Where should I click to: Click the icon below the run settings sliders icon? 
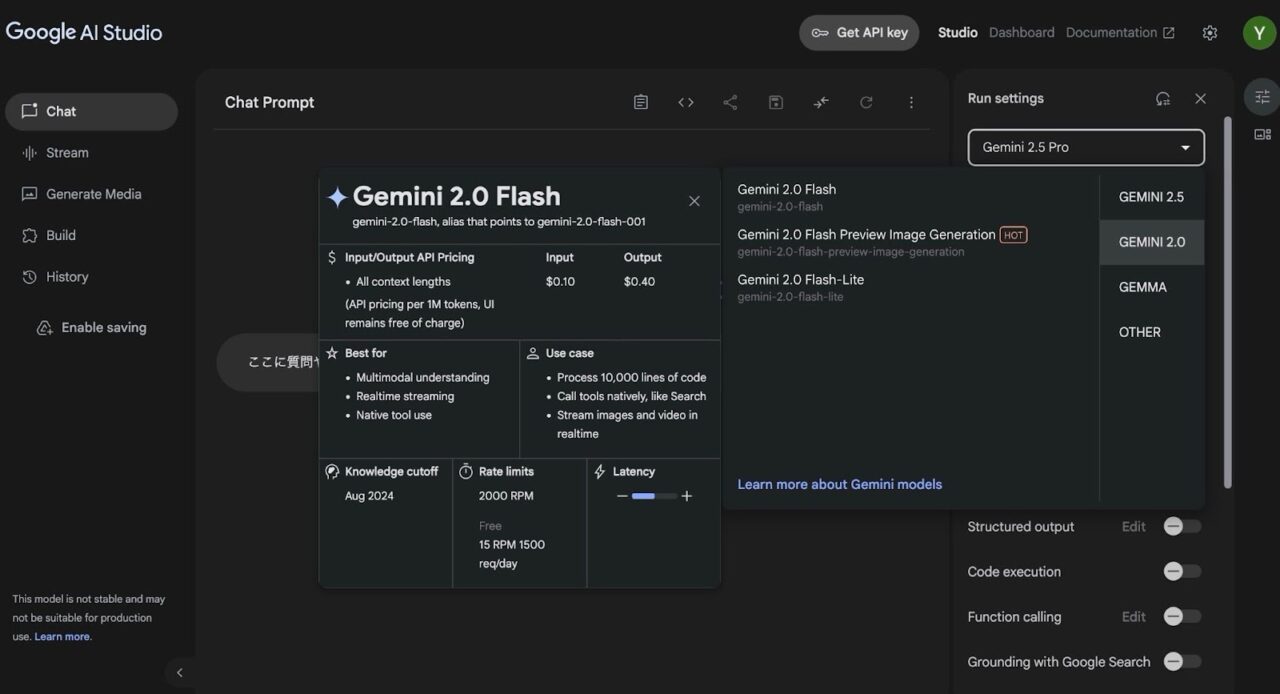click(1262, 134)
